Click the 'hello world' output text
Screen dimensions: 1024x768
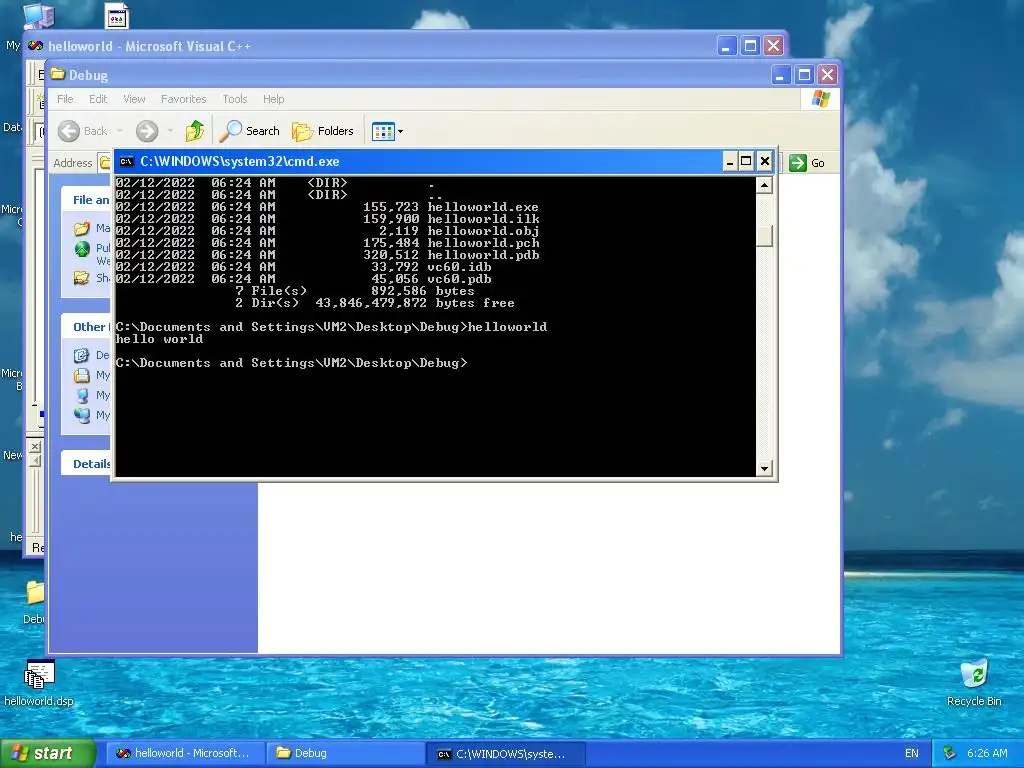159,339
